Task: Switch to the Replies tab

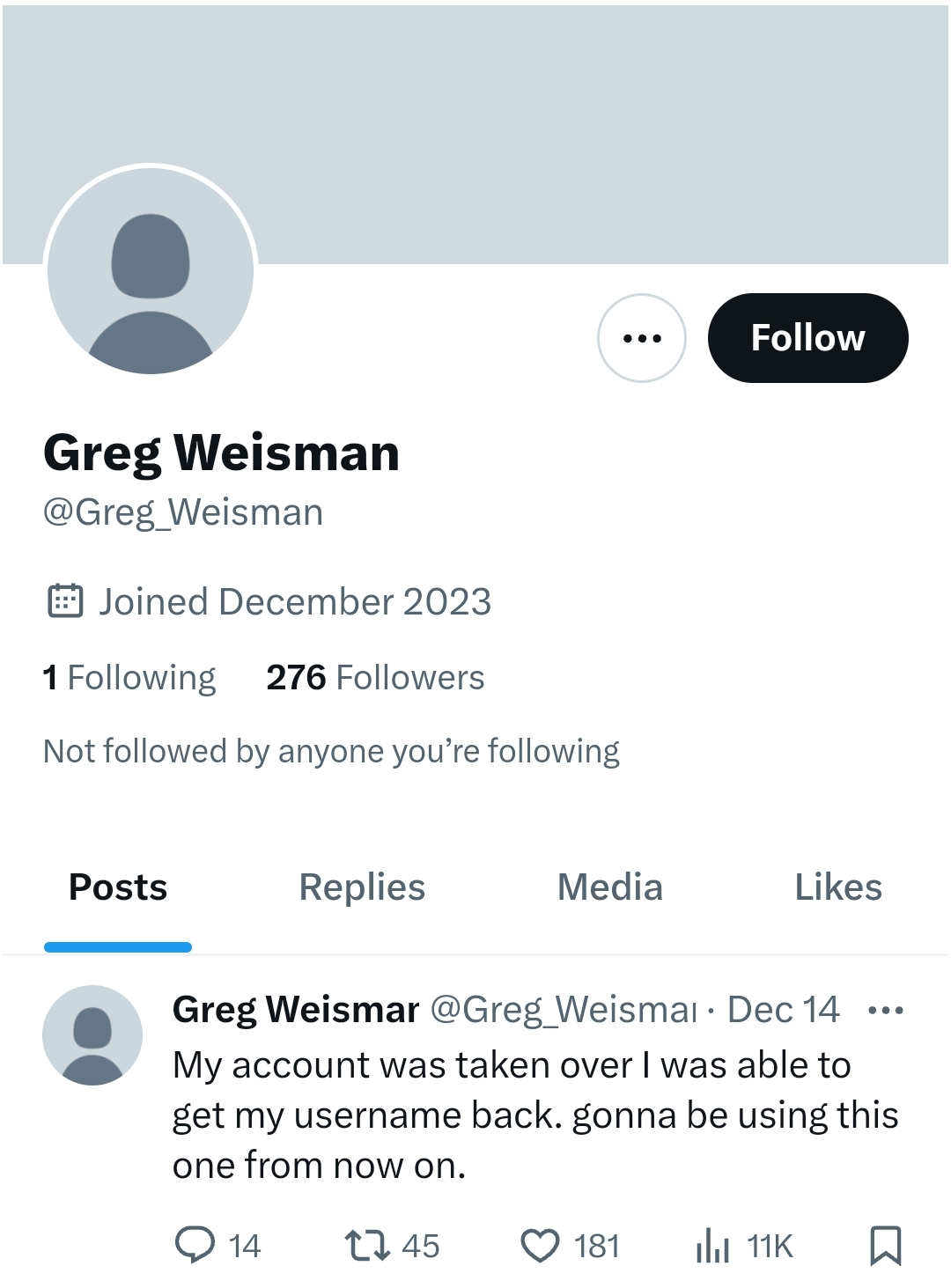Action: pos(362,887)
